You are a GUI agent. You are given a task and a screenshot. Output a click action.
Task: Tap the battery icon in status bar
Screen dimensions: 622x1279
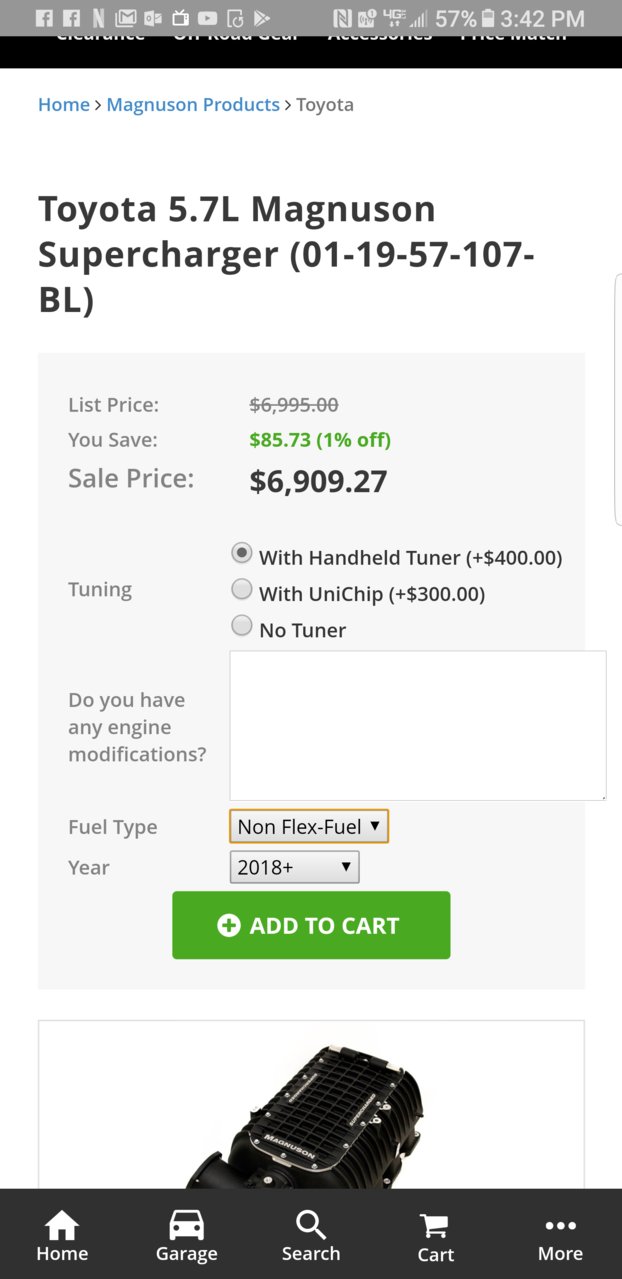click(488, 18)
